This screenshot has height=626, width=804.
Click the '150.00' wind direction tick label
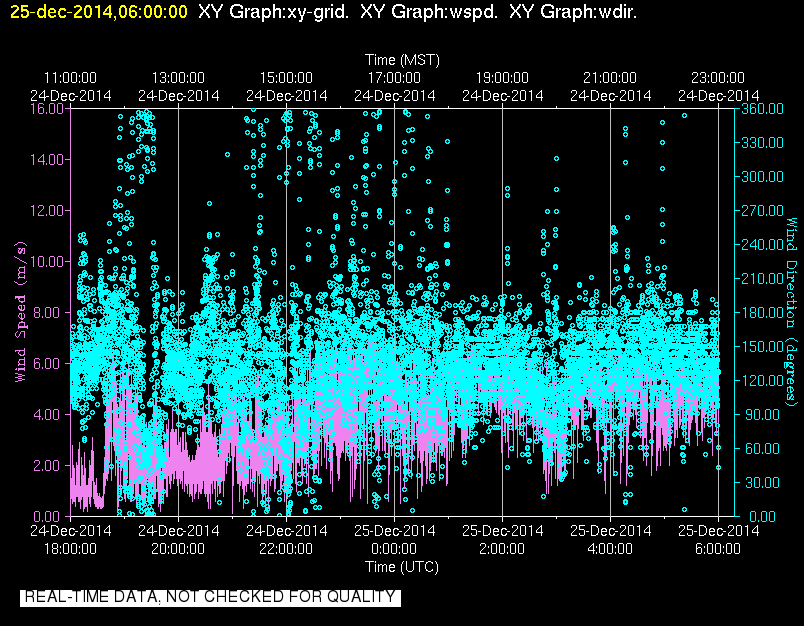[762, 347]
